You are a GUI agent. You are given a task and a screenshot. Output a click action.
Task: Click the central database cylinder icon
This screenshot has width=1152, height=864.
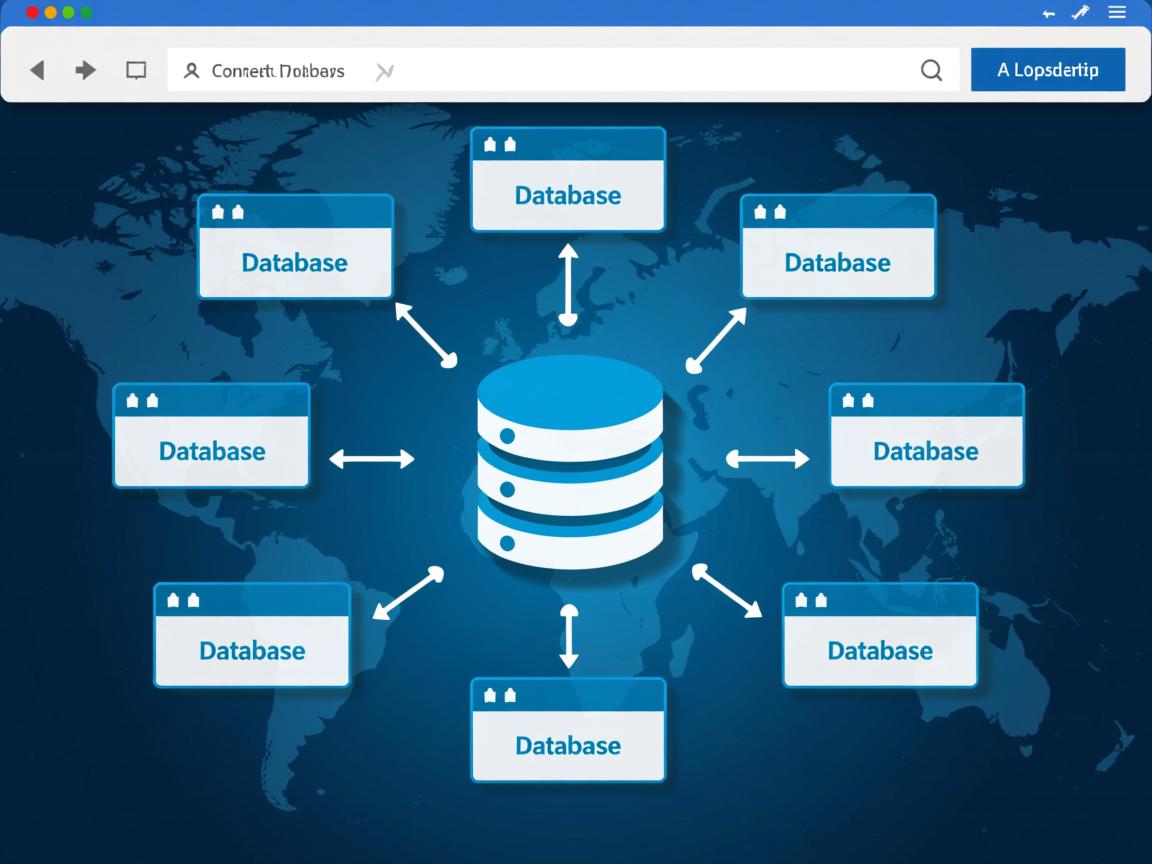click(570, 462)
